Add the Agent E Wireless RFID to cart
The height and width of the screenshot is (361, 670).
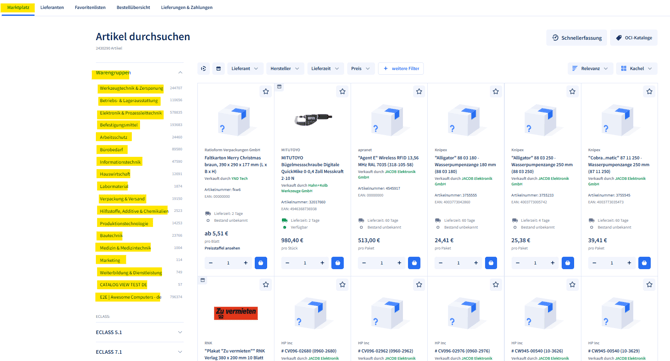coord(414,263)
